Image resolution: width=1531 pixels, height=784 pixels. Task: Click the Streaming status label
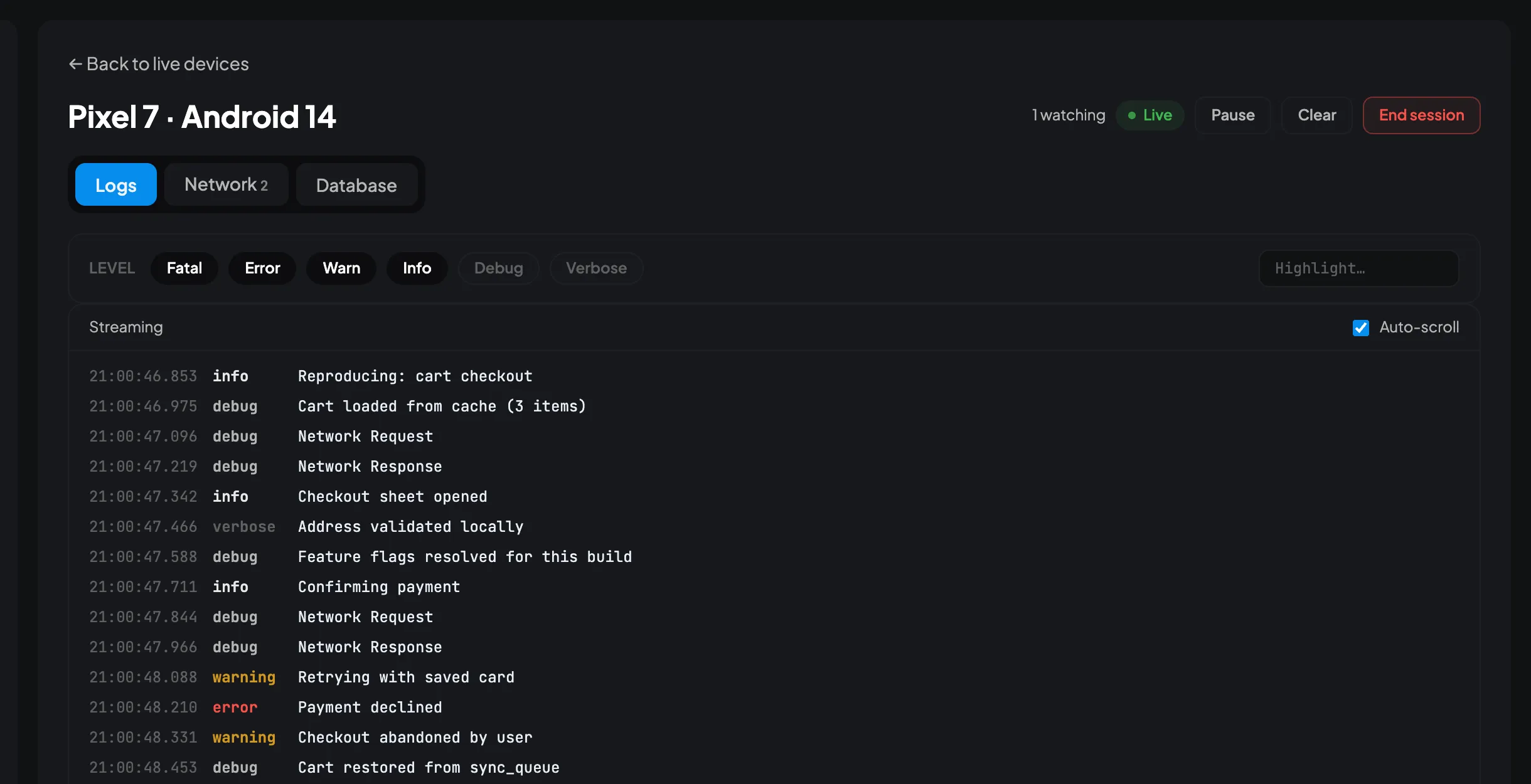(x=125, y=327)
